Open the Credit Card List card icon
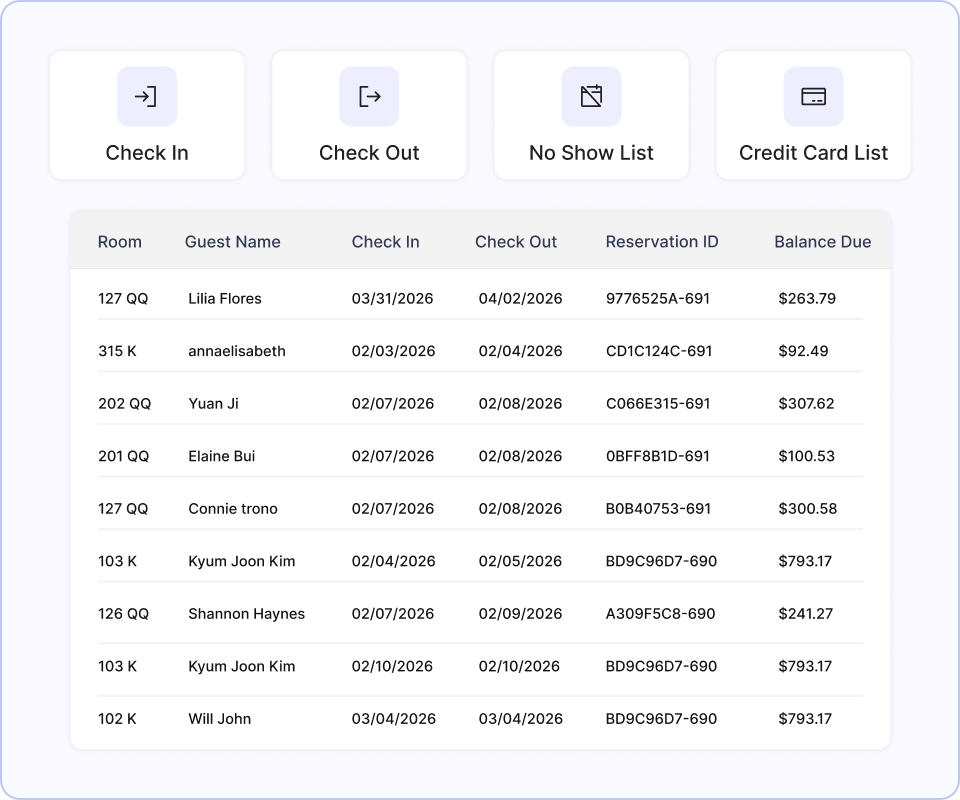 point(814,97)
